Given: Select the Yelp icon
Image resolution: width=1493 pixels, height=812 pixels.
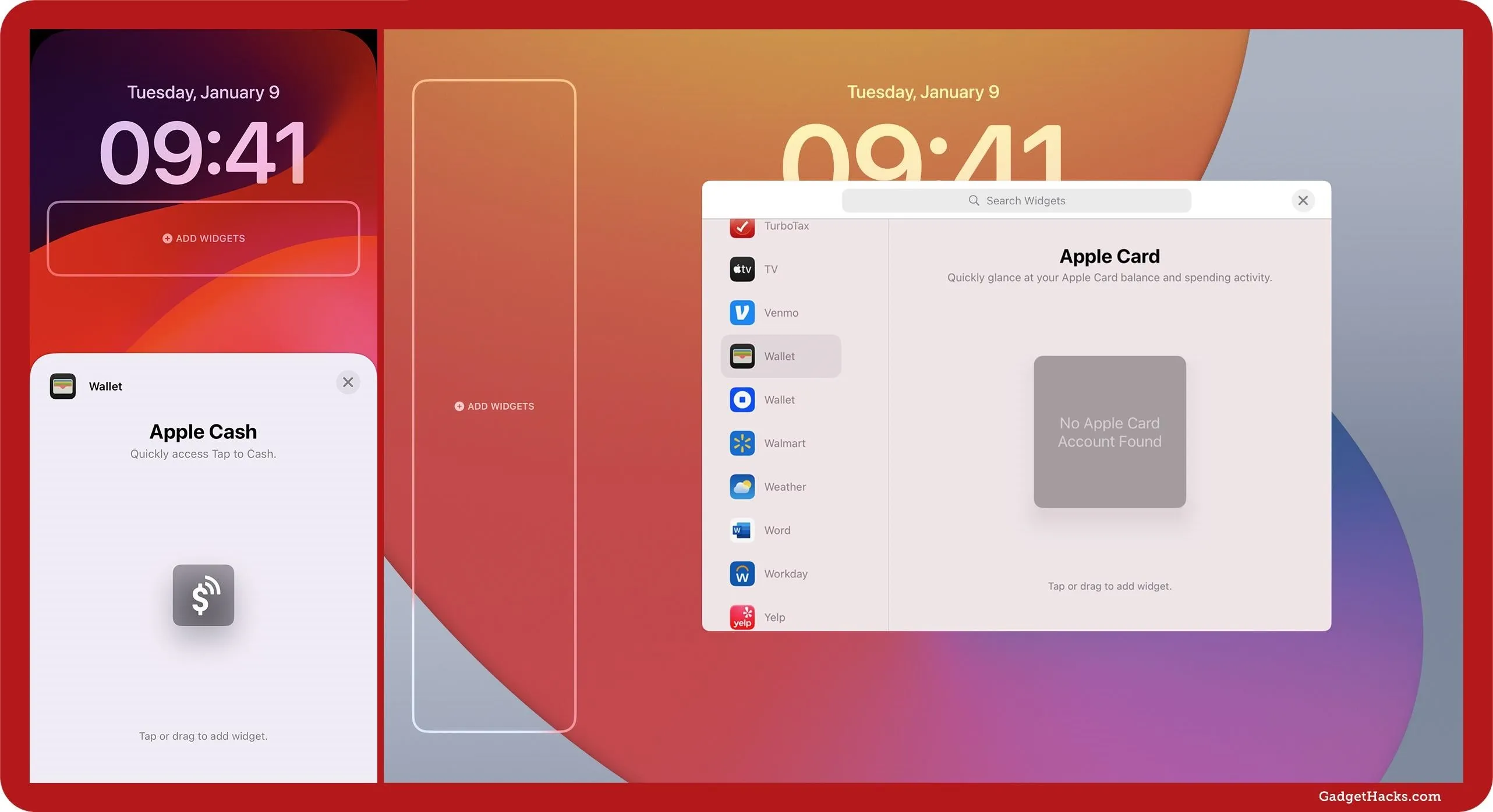Looking at the screenshot, I should [742, 617].
